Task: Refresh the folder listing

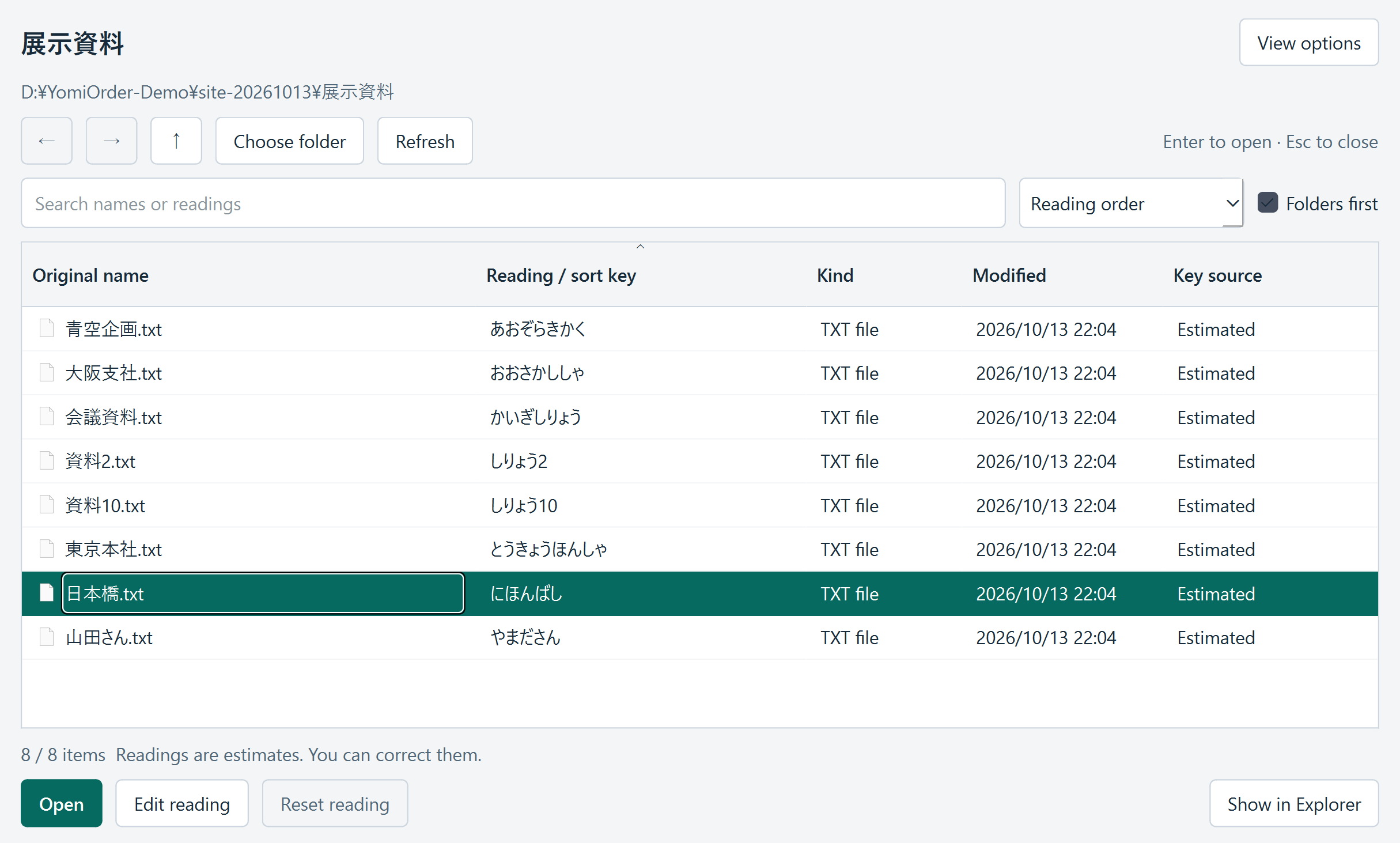Action: [x=425, y=141]
